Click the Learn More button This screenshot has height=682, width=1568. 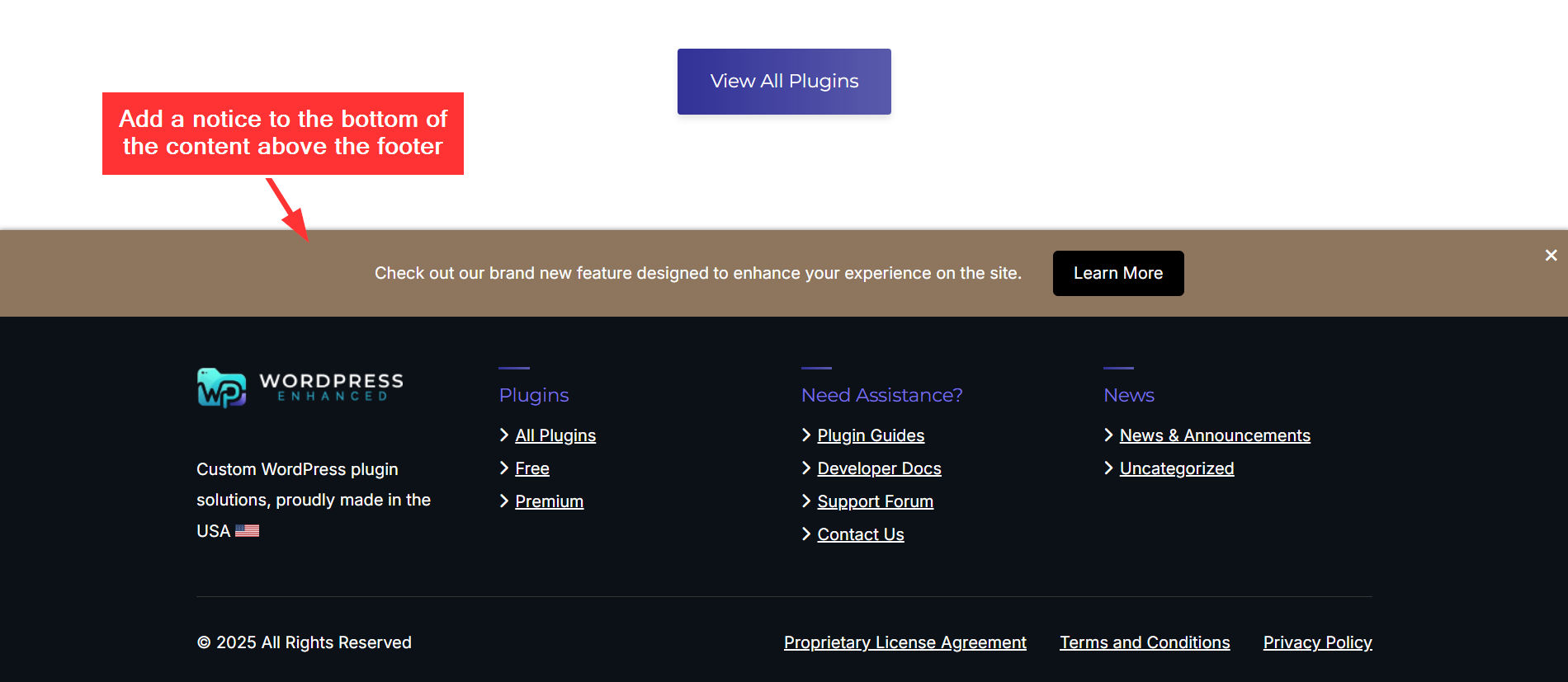coord(1117,273)
